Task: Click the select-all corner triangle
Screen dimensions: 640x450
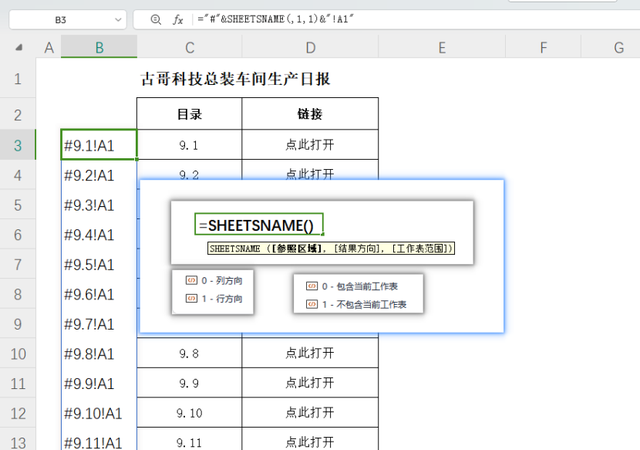Action: pos(19,48)
